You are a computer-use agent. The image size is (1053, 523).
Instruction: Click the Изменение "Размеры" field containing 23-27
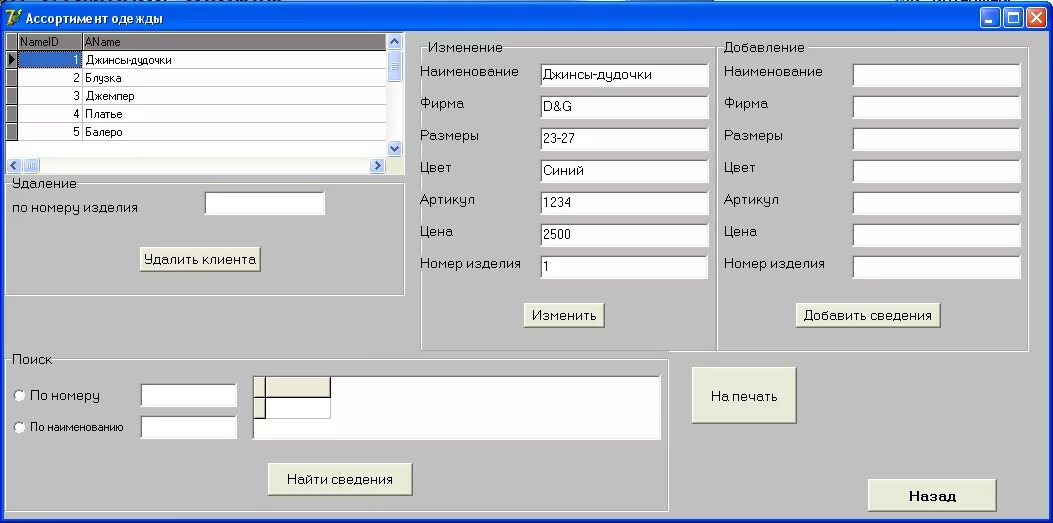[x=624, y=139]
